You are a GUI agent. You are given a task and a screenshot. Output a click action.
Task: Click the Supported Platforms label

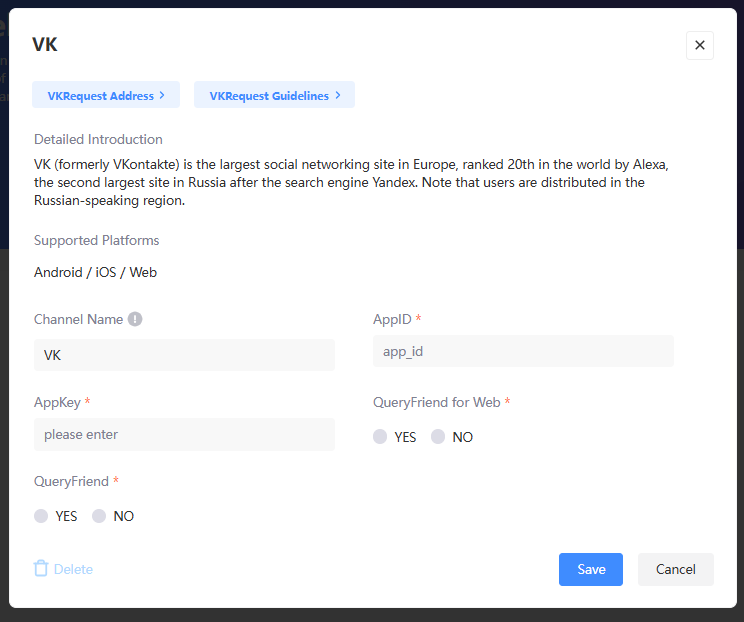click(x=97, y=241)
